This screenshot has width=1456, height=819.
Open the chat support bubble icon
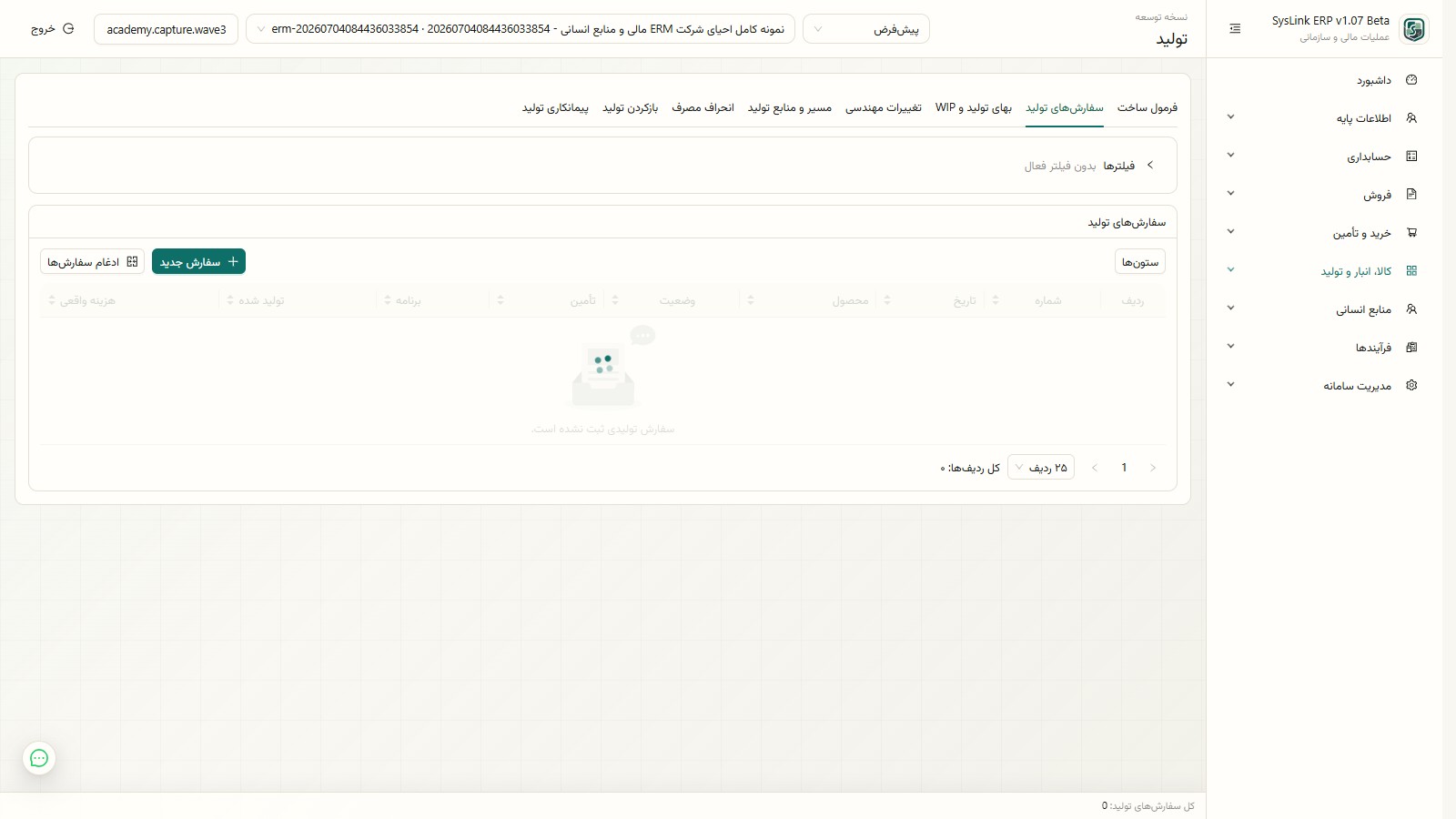point(39,758)
